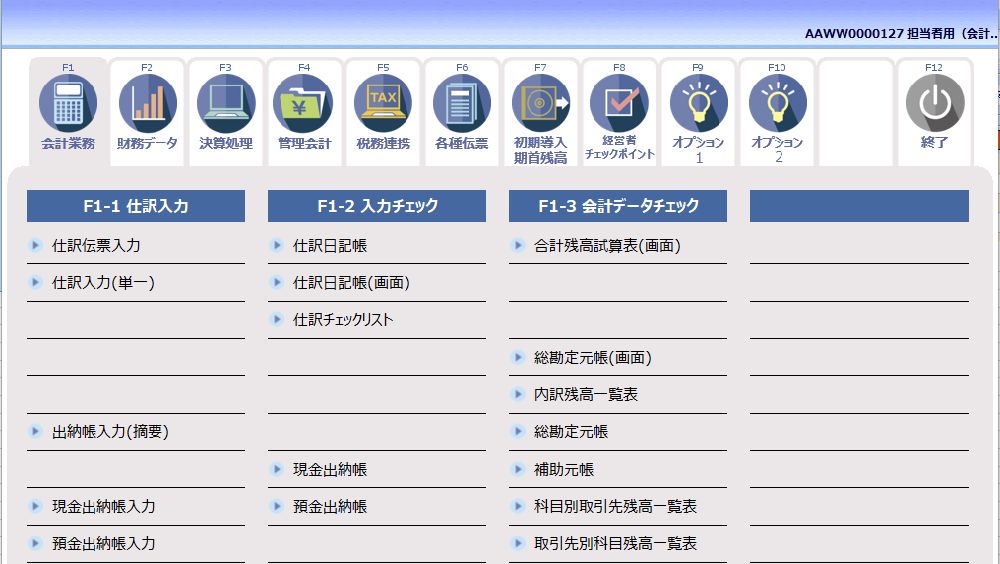Click the arrow bullet beside 合計残高試算表(画面)
The width and height of the screenshot is (1000, 564).
pos(518,245)
